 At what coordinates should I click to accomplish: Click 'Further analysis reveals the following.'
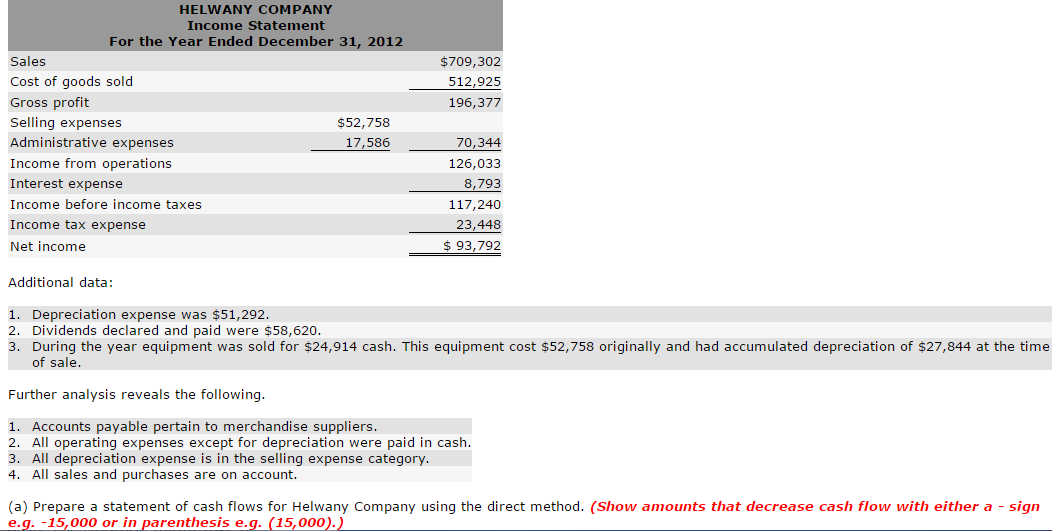coord(137,395)
